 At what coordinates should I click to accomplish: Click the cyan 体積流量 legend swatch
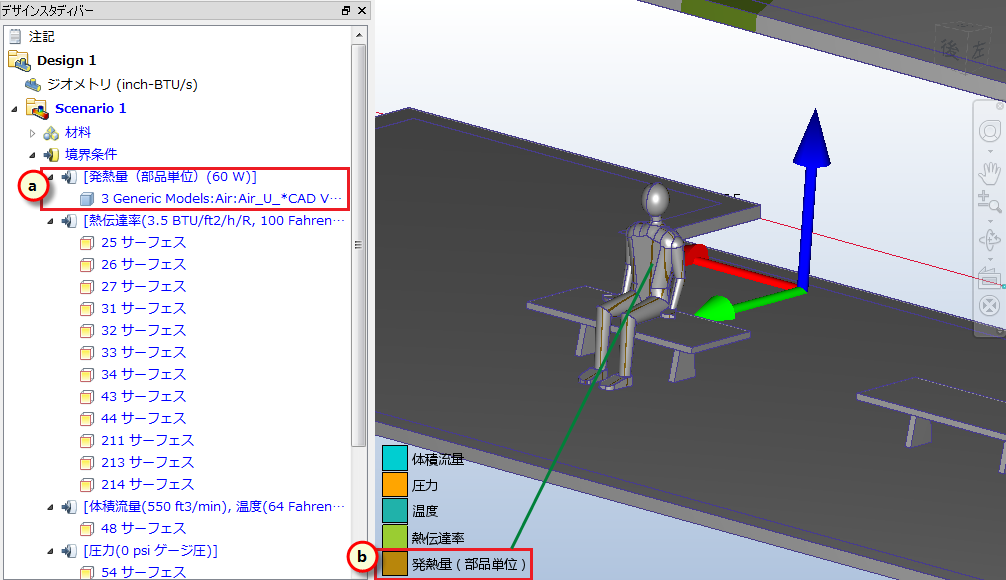click(395, 458)
